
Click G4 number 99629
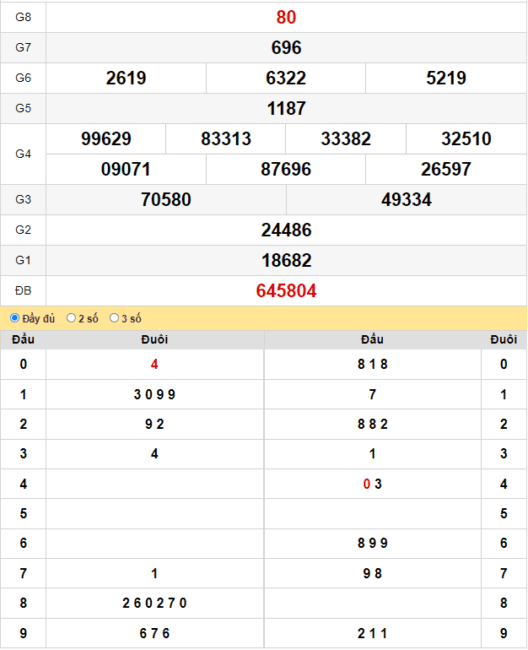coord(106,138)
